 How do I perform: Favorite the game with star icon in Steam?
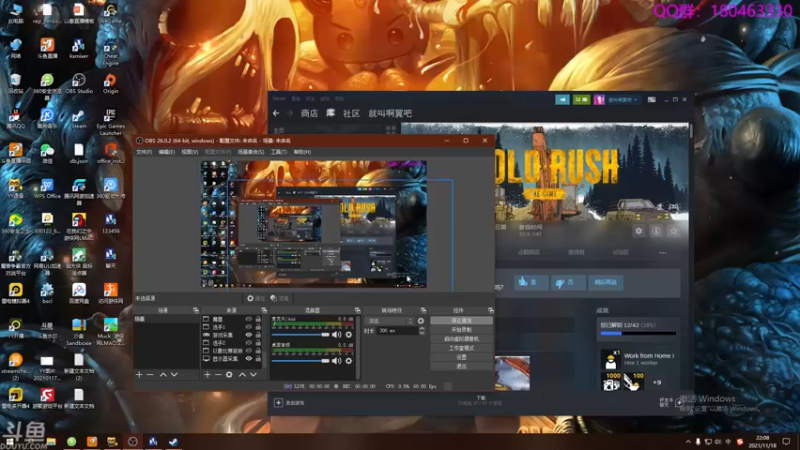tap(673, 231)
